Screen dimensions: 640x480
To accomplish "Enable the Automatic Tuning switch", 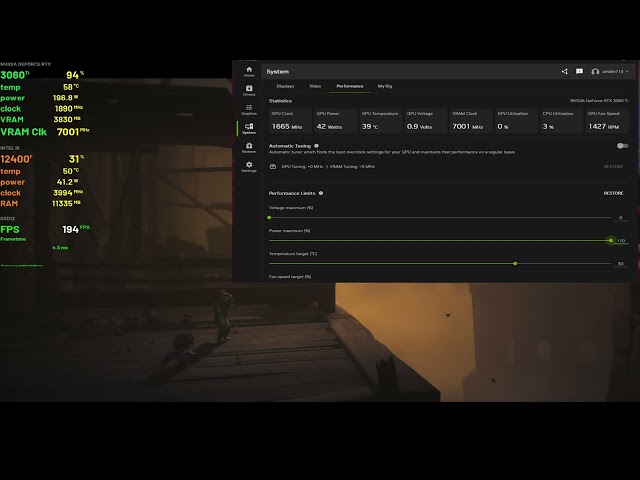I will click(x=622, y=146).
